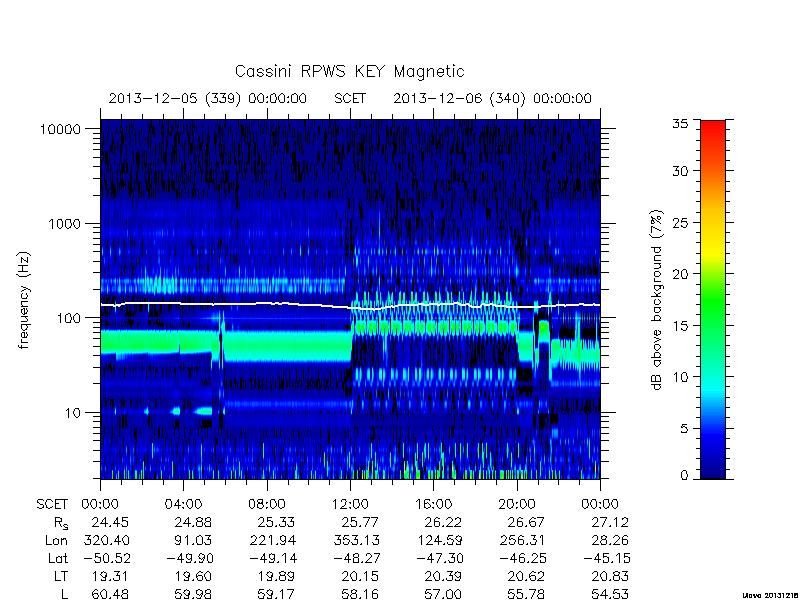800x600 pixels.
Task: Click the 1000 frequency tick label
Action: [x=64, y=223]
